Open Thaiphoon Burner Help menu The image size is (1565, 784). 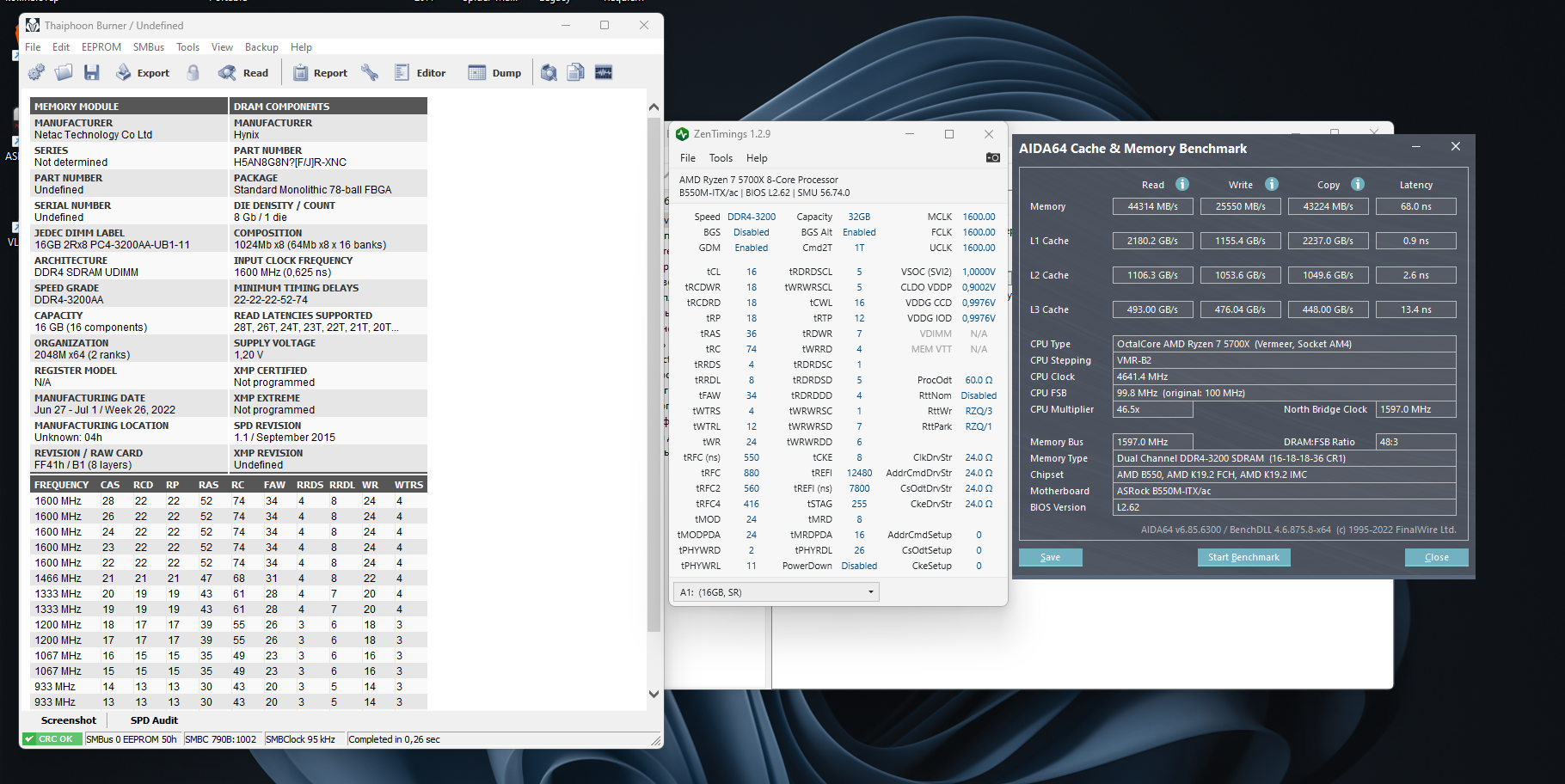tap(301, 47)
